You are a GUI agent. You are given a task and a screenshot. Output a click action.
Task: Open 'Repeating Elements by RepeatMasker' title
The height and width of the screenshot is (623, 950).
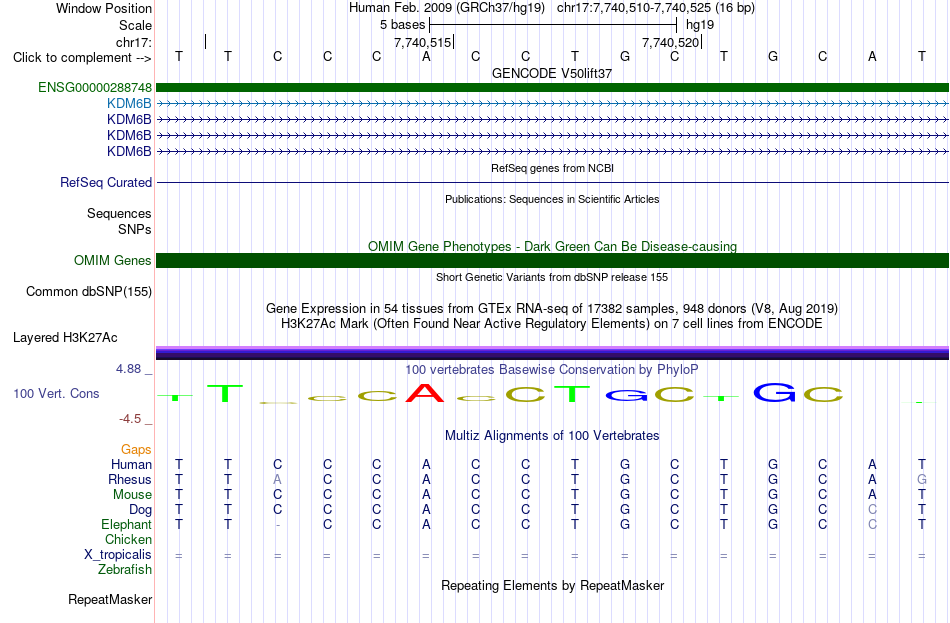pyautogui.click(x=552, y=585)
